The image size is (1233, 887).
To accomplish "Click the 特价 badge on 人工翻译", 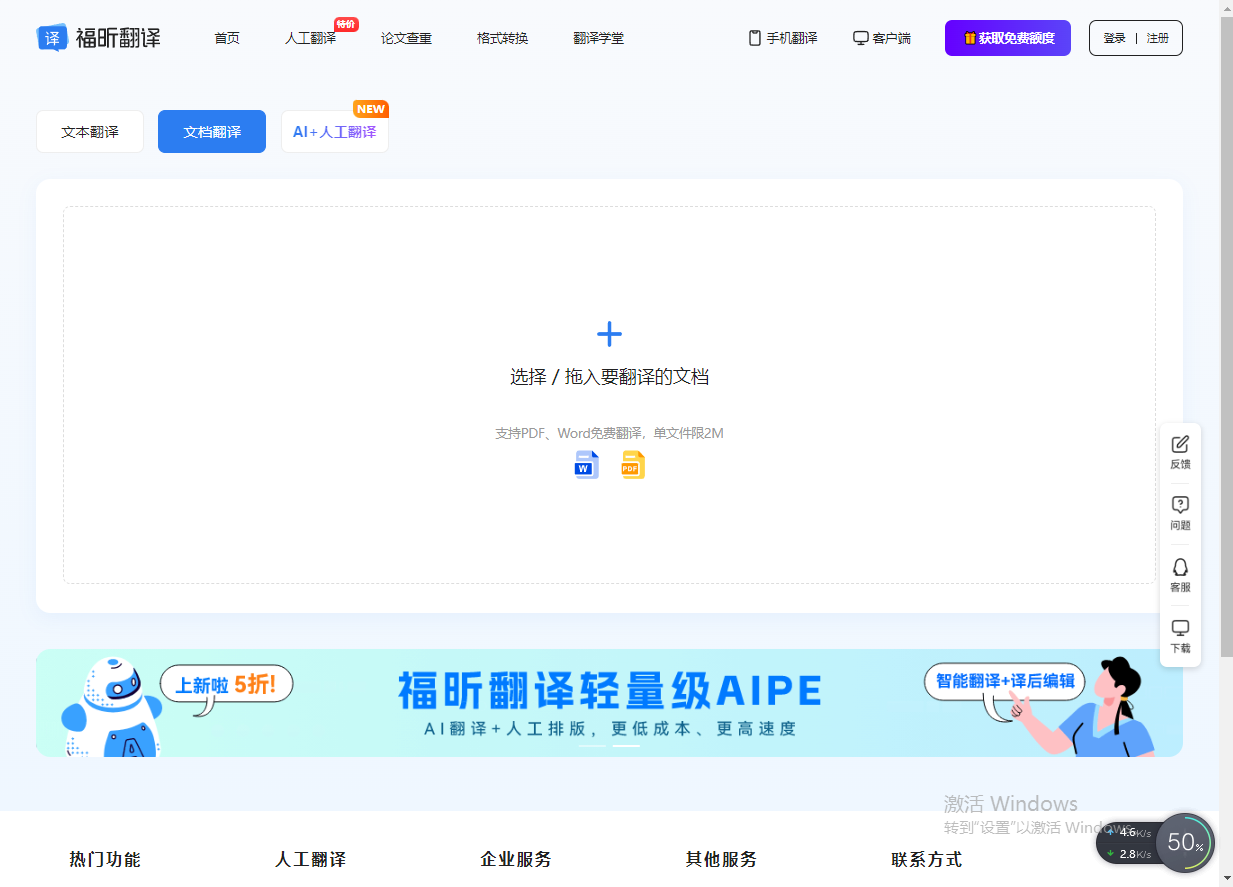I will click(x=346, y=24).
